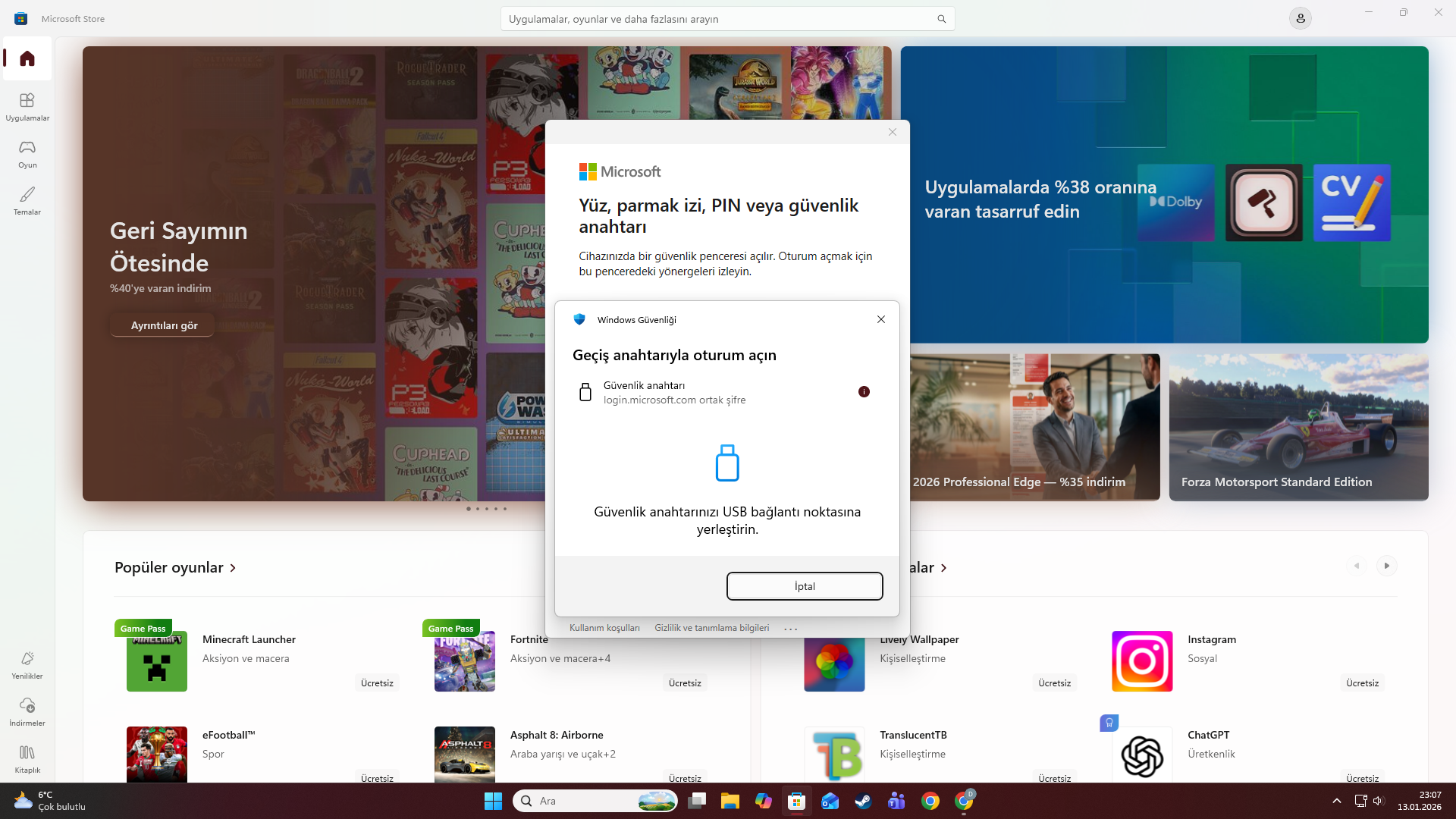Select Güvenlik anahtarı passkey option

tap(727, 392)
